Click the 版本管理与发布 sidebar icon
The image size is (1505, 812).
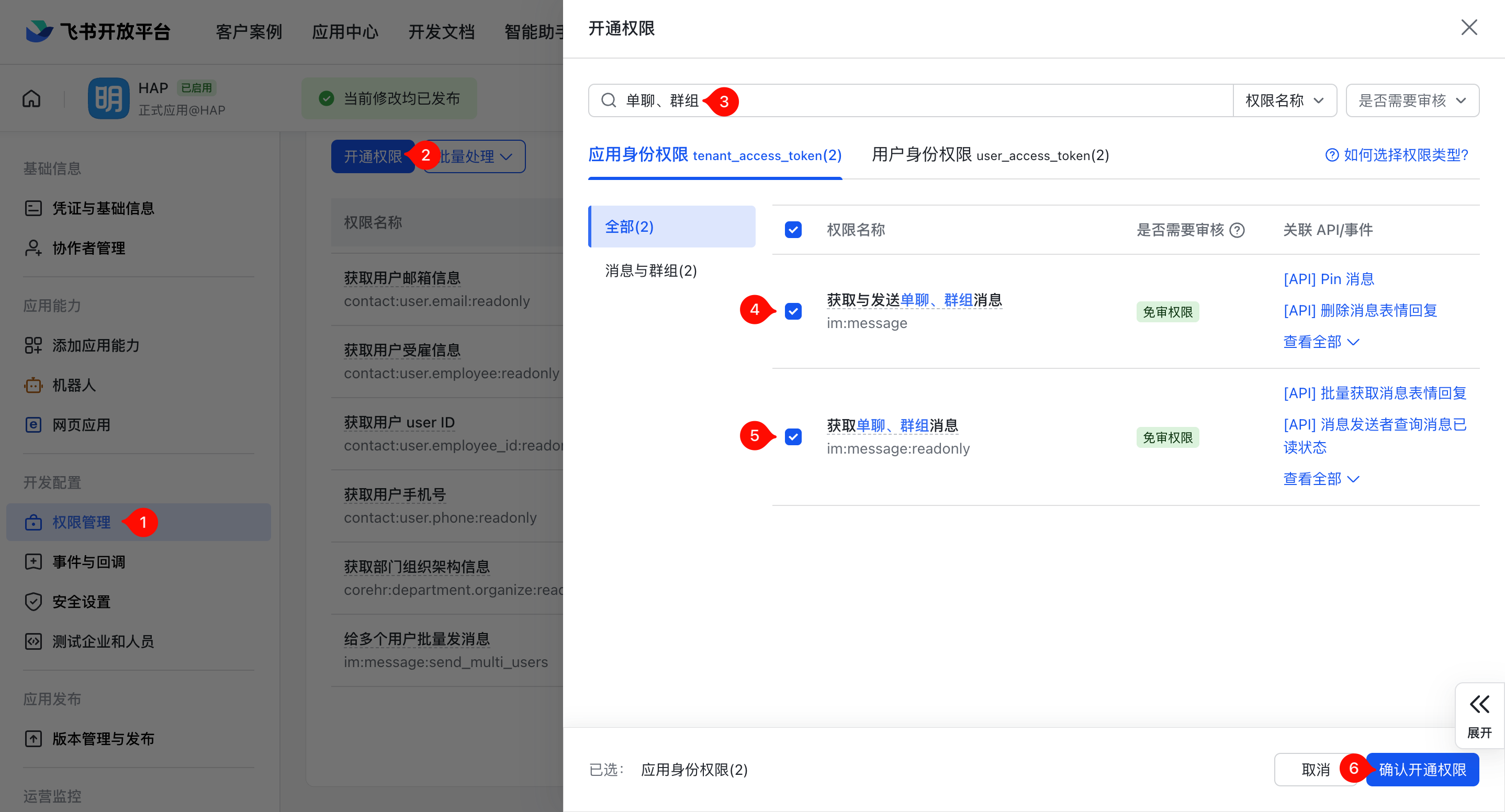[x=33, y=739]
